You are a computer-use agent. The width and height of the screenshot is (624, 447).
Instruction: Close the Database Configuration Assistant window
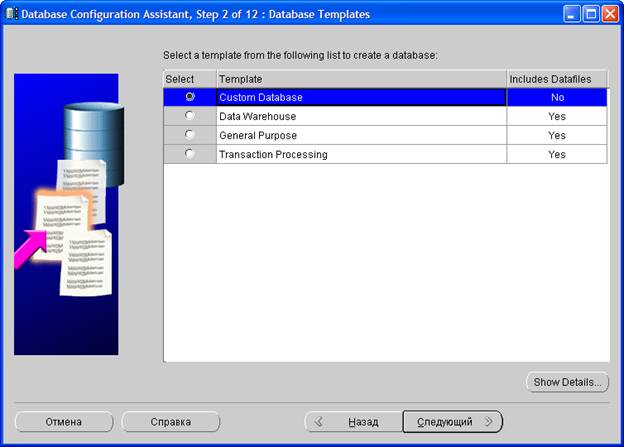[610, 14]
